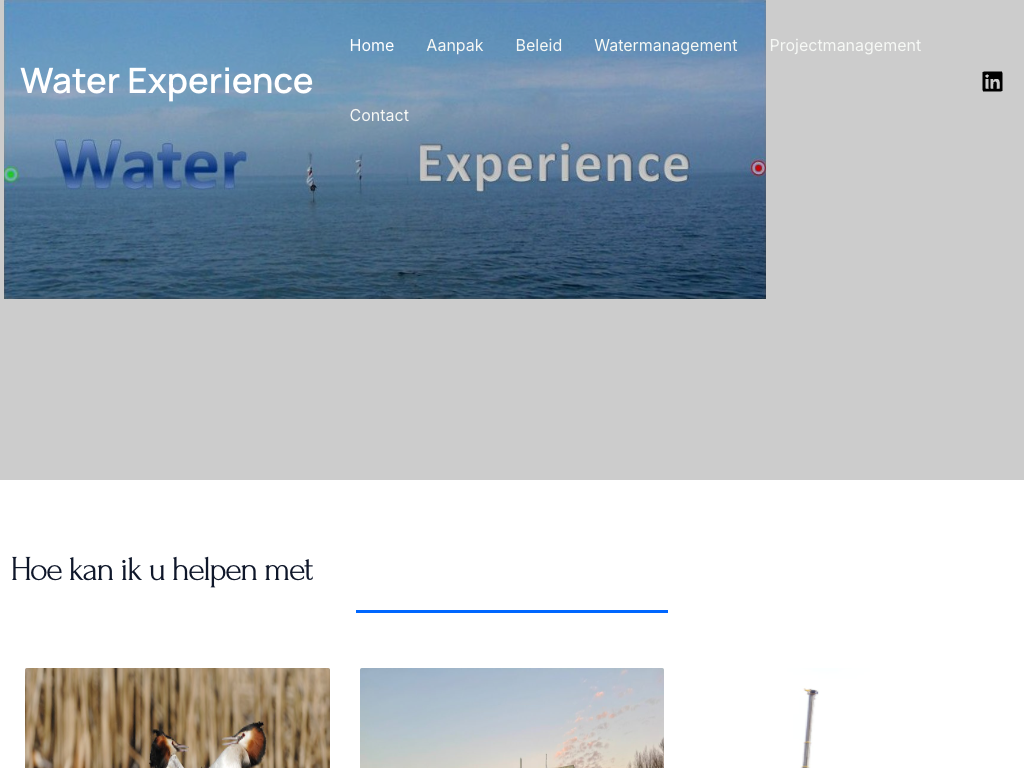Open the LinkedIn profile icon
Screen dimensions: 1024x768
992,82
